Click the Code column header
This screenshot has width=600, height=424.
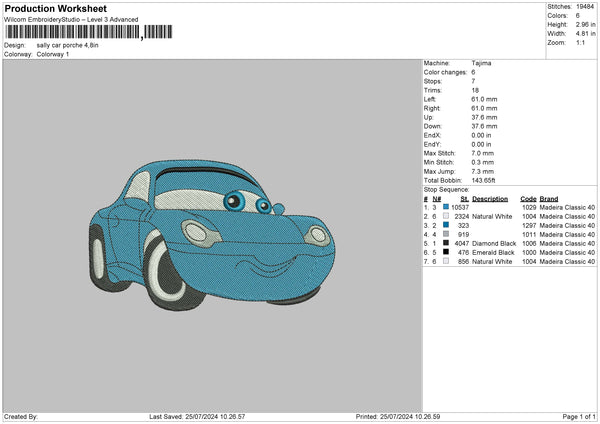point(528,198)
